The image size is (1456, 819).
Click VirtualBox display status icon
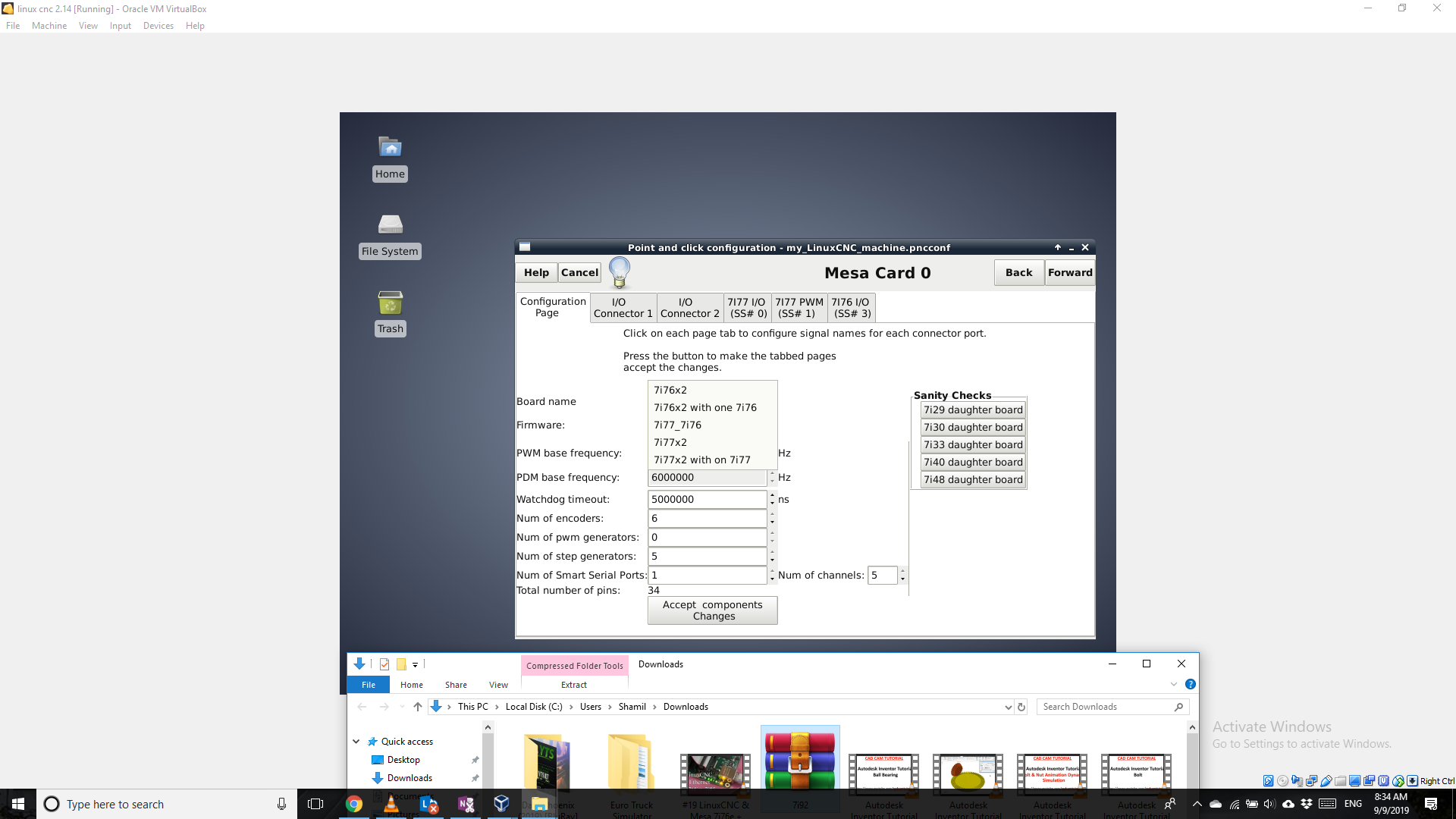[1354, 780]
